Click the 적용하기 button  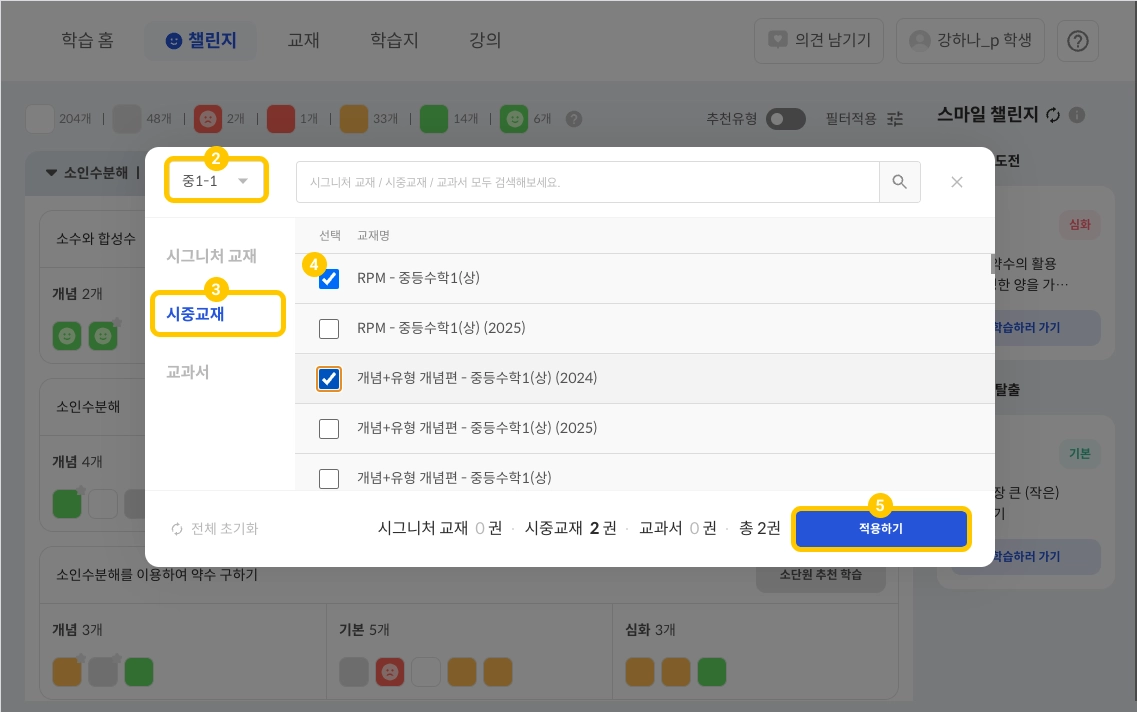[880, 529]
